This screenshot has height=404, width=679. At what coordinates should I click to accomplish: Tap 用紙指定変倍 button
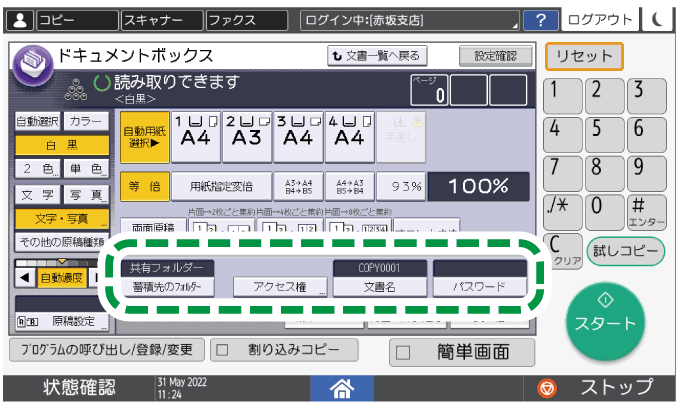(222, 187)
